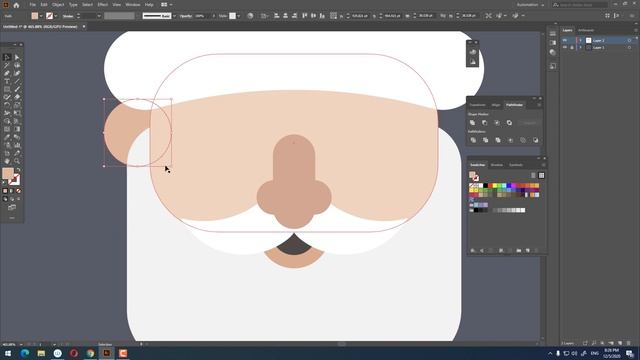Switch to the Artboards tab
Viewport: 640px width, 360px height.
(586, 30)
